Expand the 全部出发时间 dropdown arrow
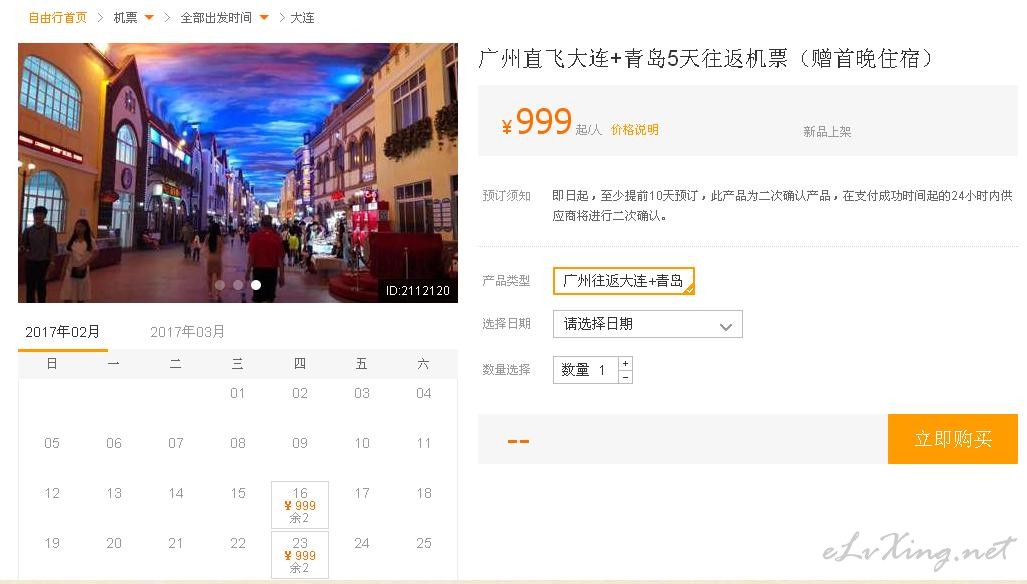The width and height of the screenshot is (1027, 584). tap(264, 18)
